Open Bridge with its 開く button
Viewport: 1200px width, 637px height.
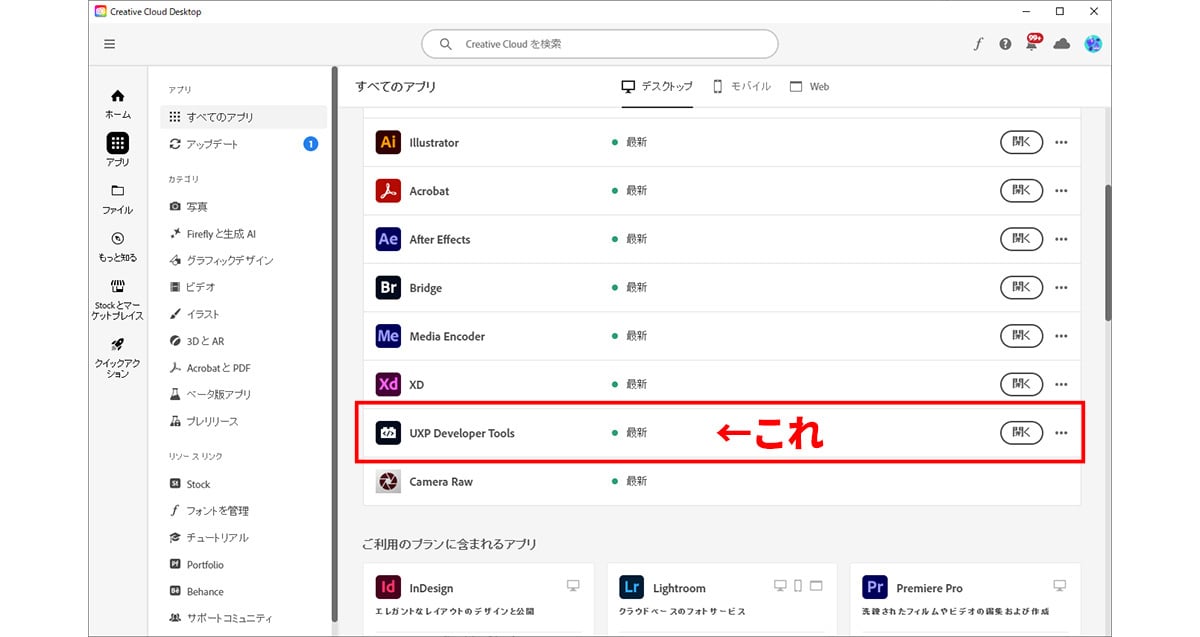pyautogui.click(x=1021, y=287)
